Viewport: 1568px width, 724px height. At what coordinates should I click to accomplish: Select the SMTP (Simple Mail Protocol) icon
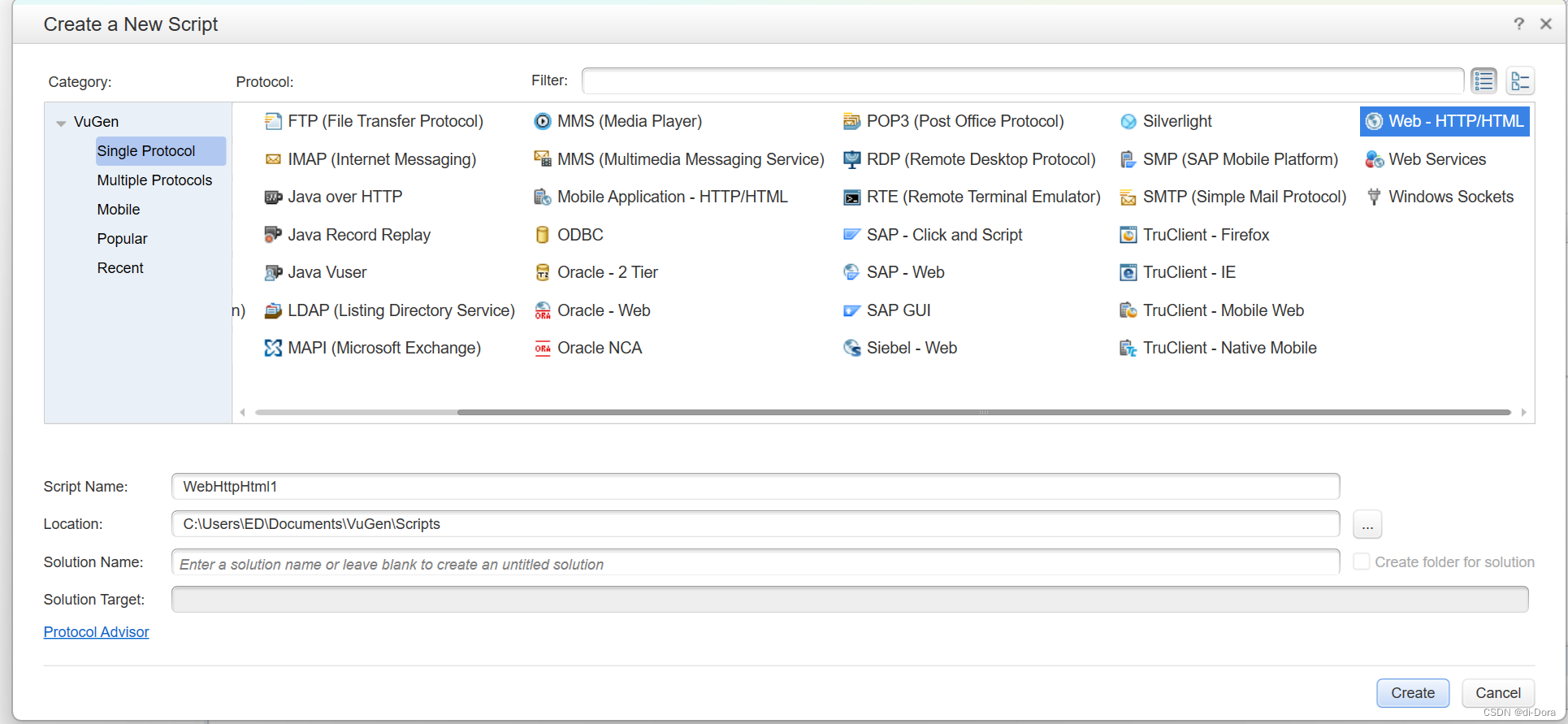(x=1128, y=197)
